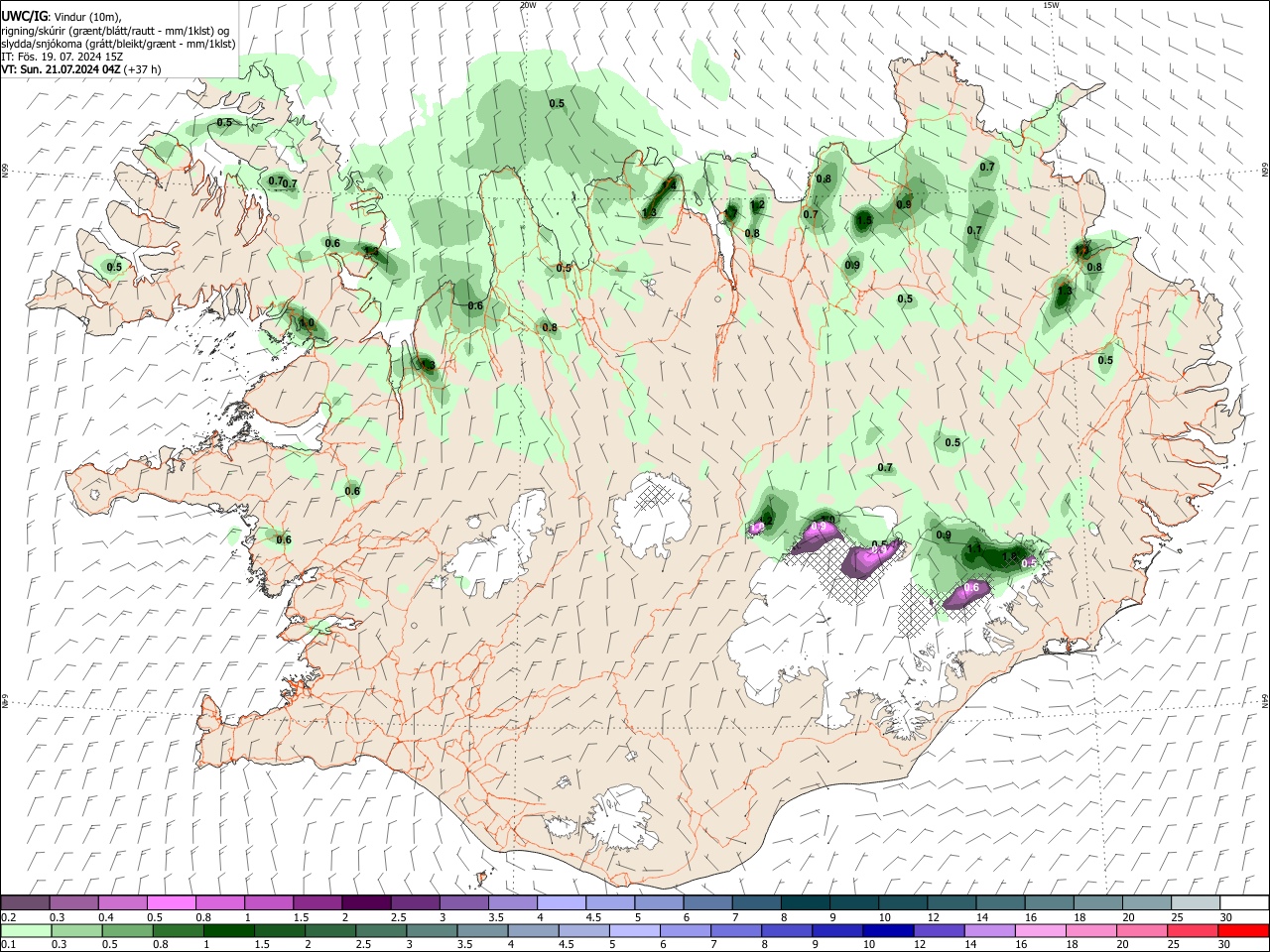The image size is (1270, 952).
Task: Select the 'VT: Sun. 21.07.2024 04Z' valid time line
Action: coord(61,69)
